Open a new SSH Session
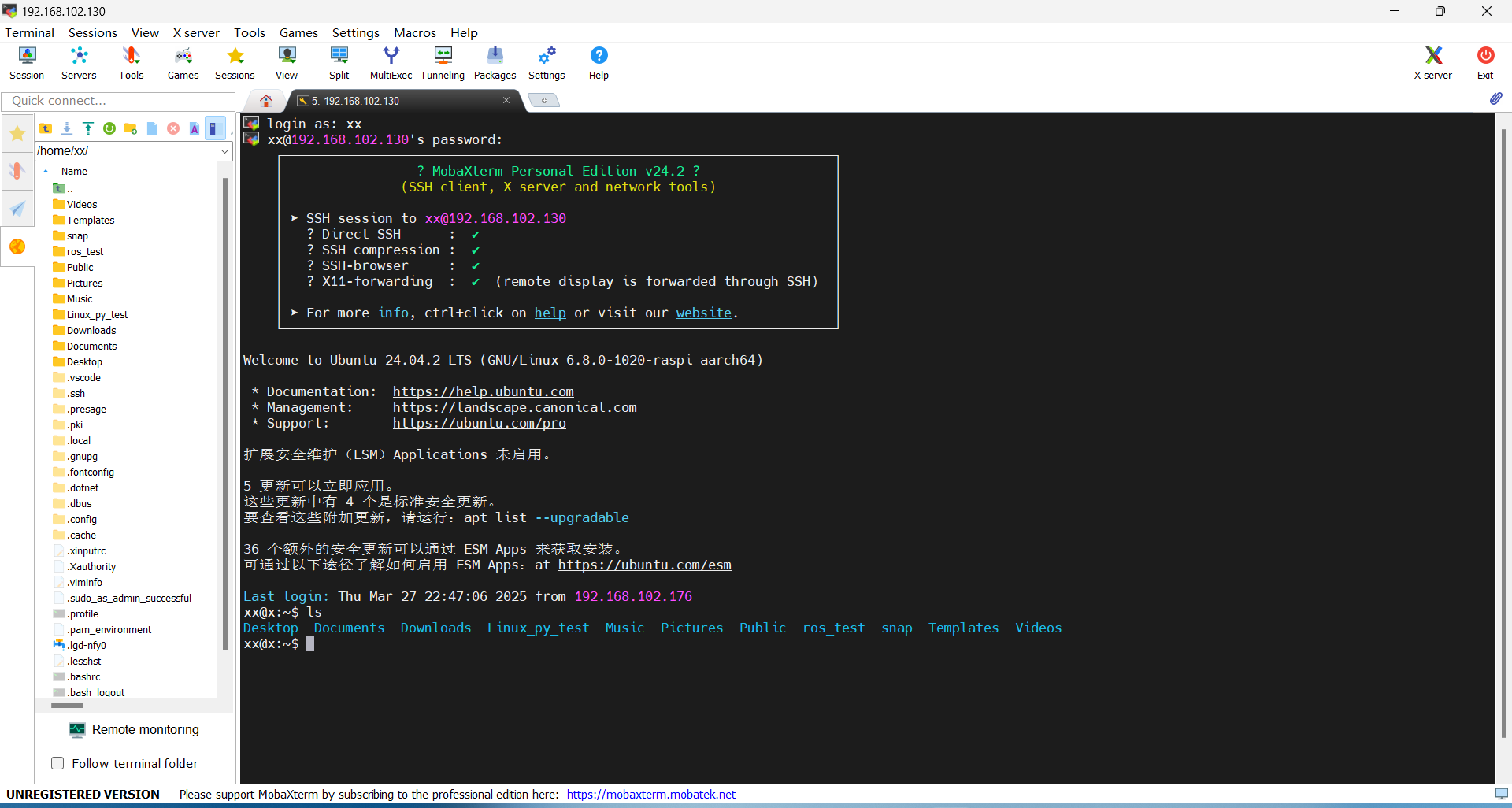 coord(26,63)
